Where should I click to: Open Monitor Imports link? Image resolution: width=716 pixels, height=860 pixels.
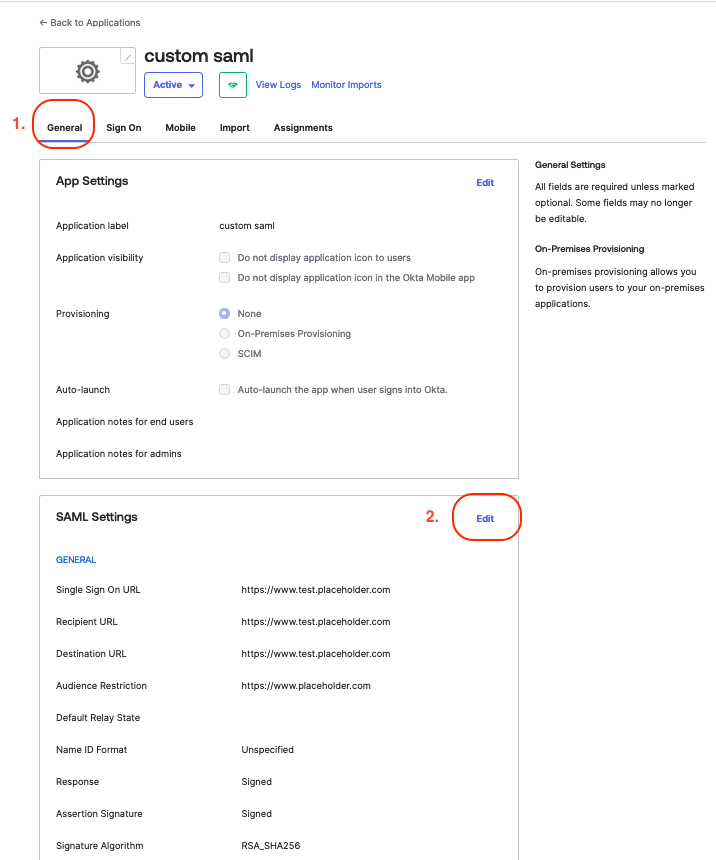[x=346, y=85]
